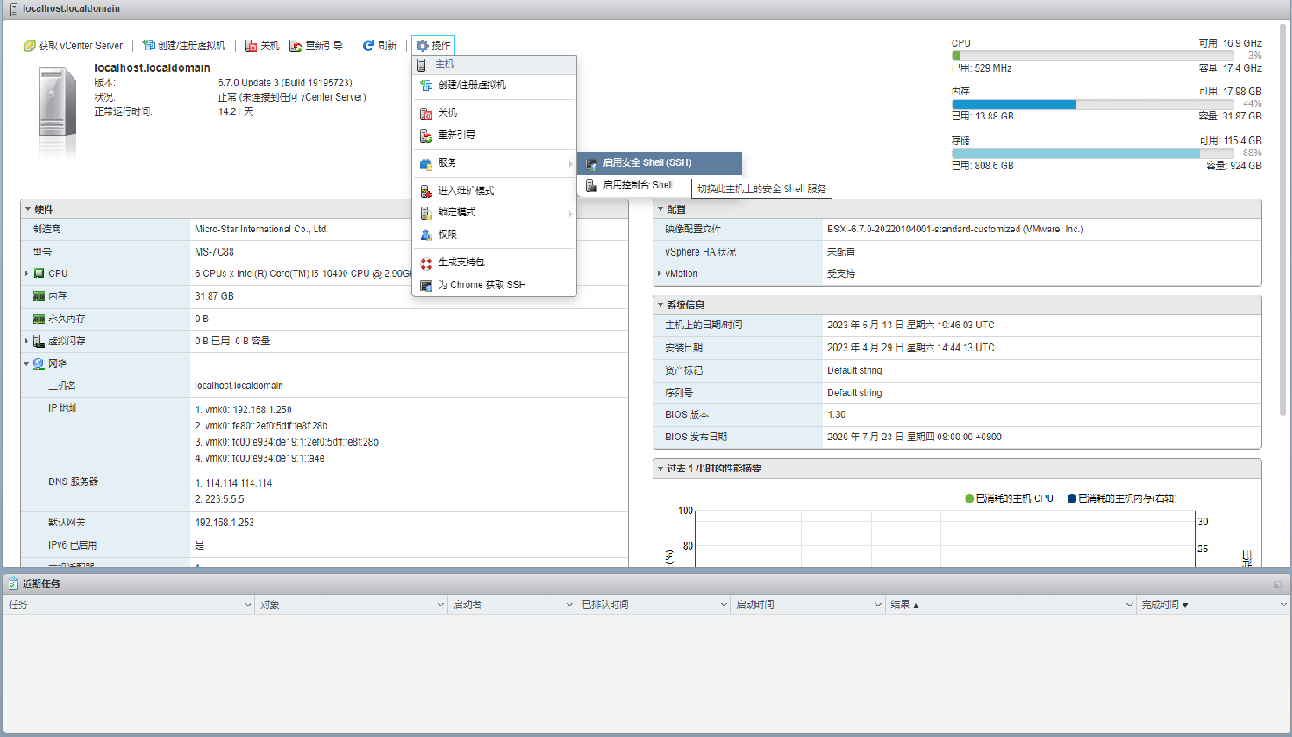Image resolution: width=1292 pixels, height=737 pixels.
Task: Click the 权限 permissions user icon
Action: coord(426,235)
